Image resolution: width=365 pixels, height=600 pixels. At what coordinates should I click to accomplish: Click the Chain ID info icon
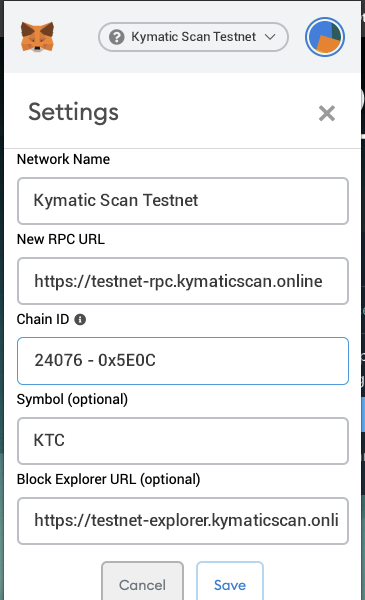tap(80, 320)
